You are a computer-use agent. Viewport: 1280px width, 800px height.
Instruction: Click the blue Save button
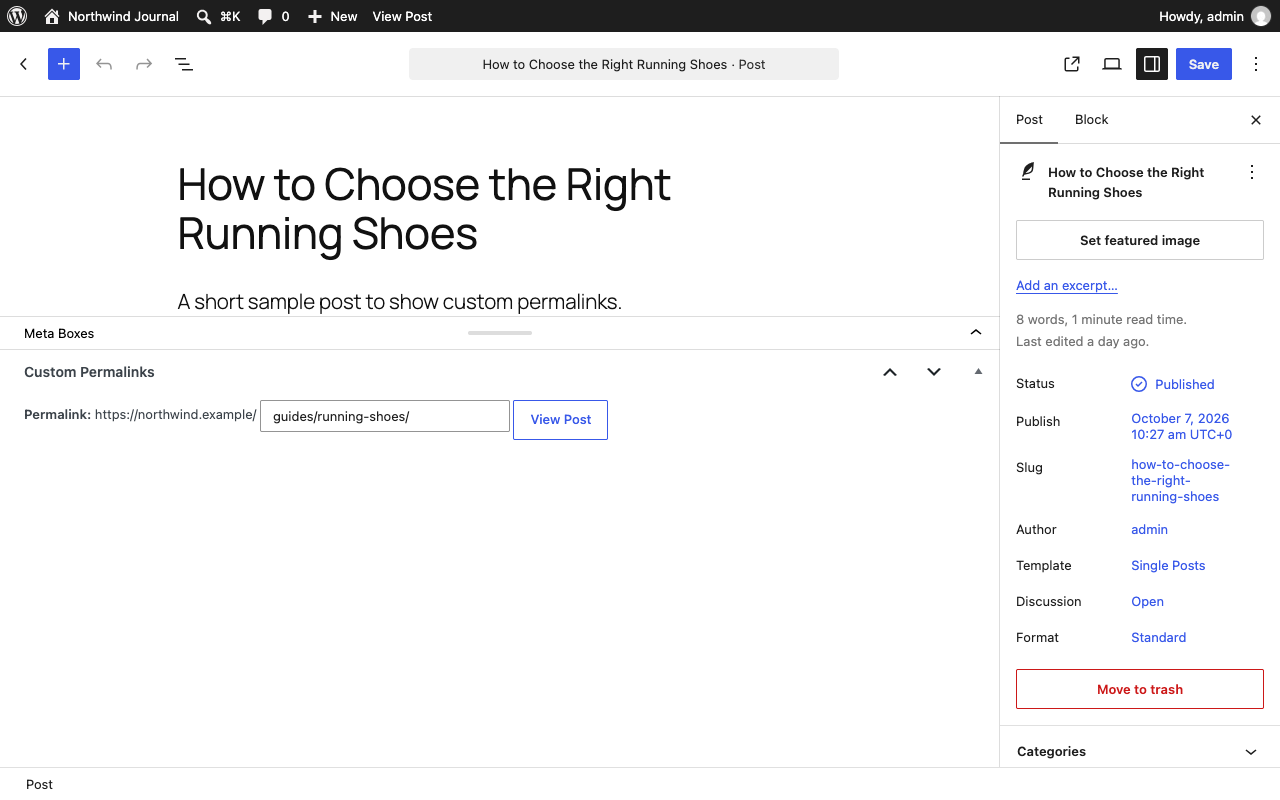[1204, 64]
